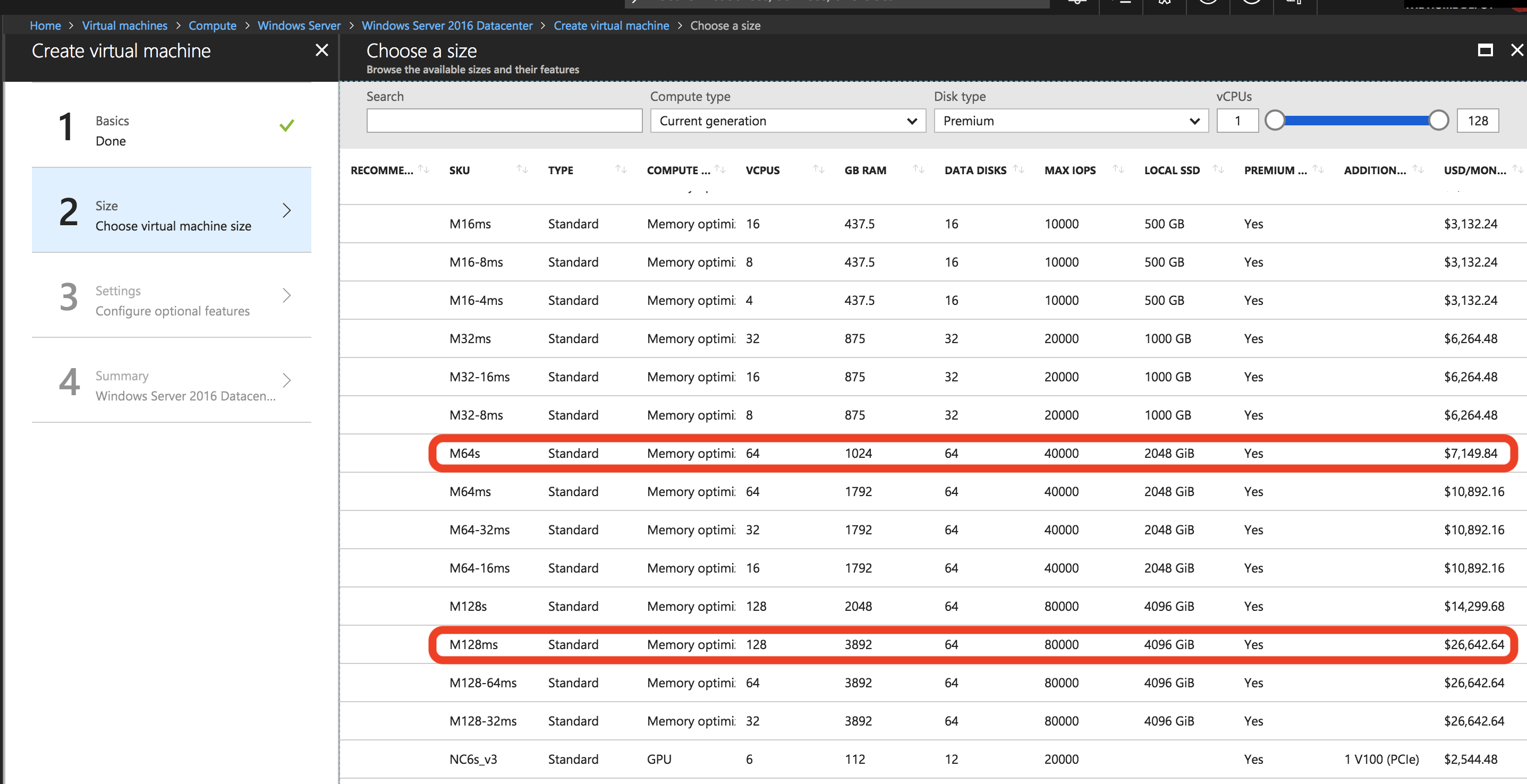Viewport: 1527px width, 784px height.
Task: Sort by VCPUS column arrows
Action: click(x=819, y=169)
